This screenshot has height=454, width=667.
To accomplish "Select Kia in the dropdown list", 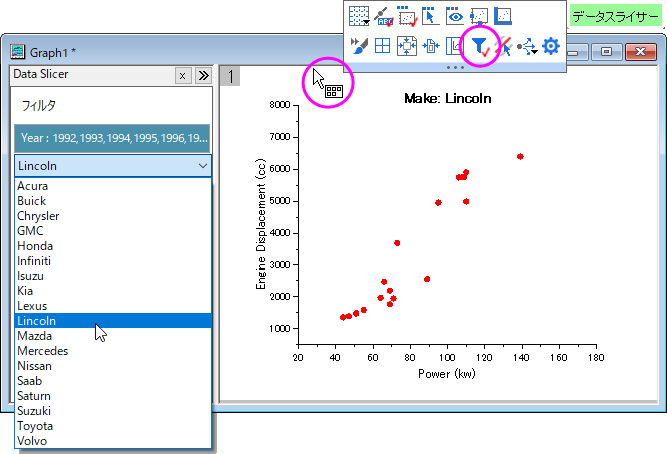I will pos(113,291).
